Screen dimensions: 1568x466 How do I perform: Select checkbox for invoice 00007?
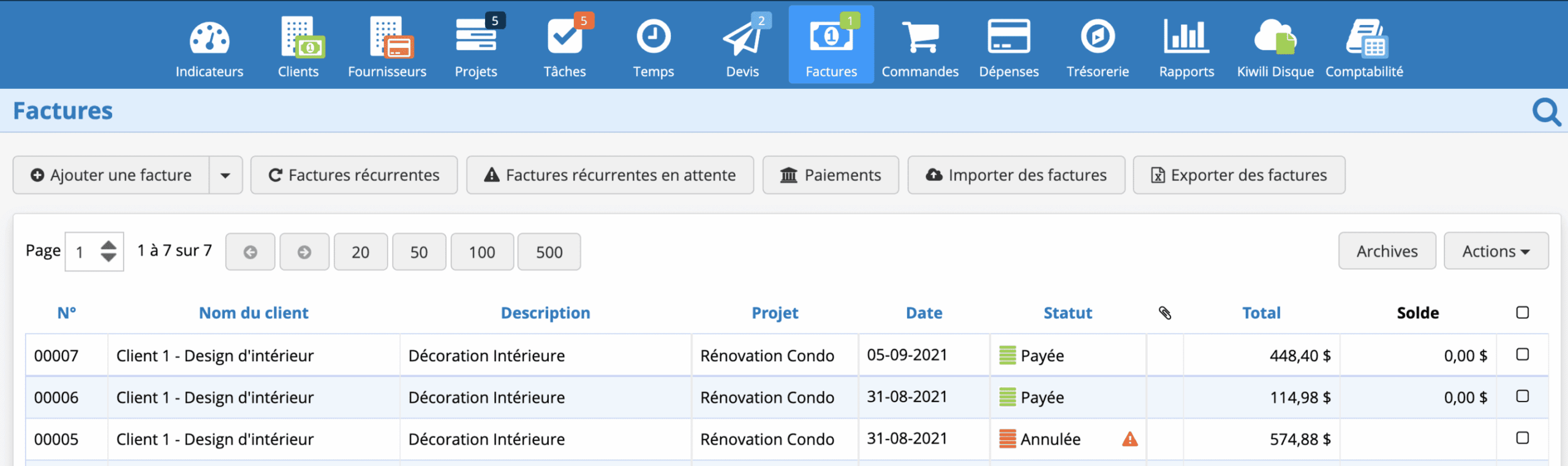coord(1522,354)
